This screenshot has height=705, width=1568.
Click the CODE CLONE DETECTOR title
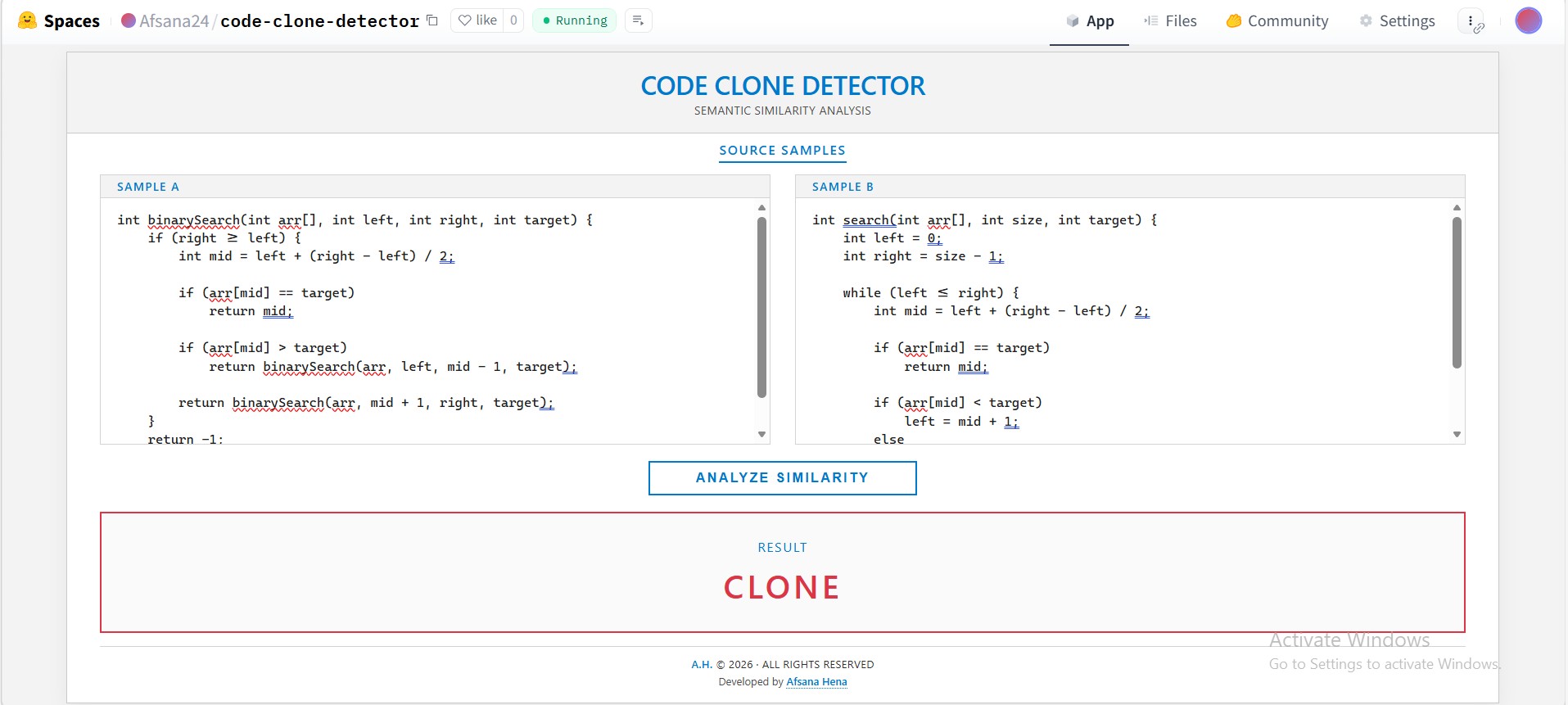783,86
